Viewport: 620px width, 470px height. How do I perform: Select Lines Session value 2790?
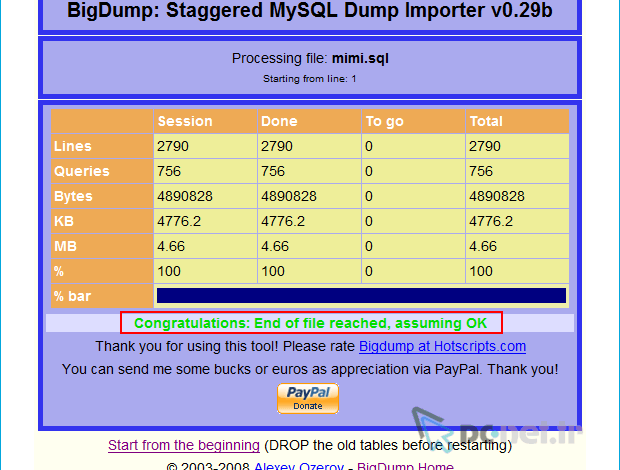(x=173, y=146)
